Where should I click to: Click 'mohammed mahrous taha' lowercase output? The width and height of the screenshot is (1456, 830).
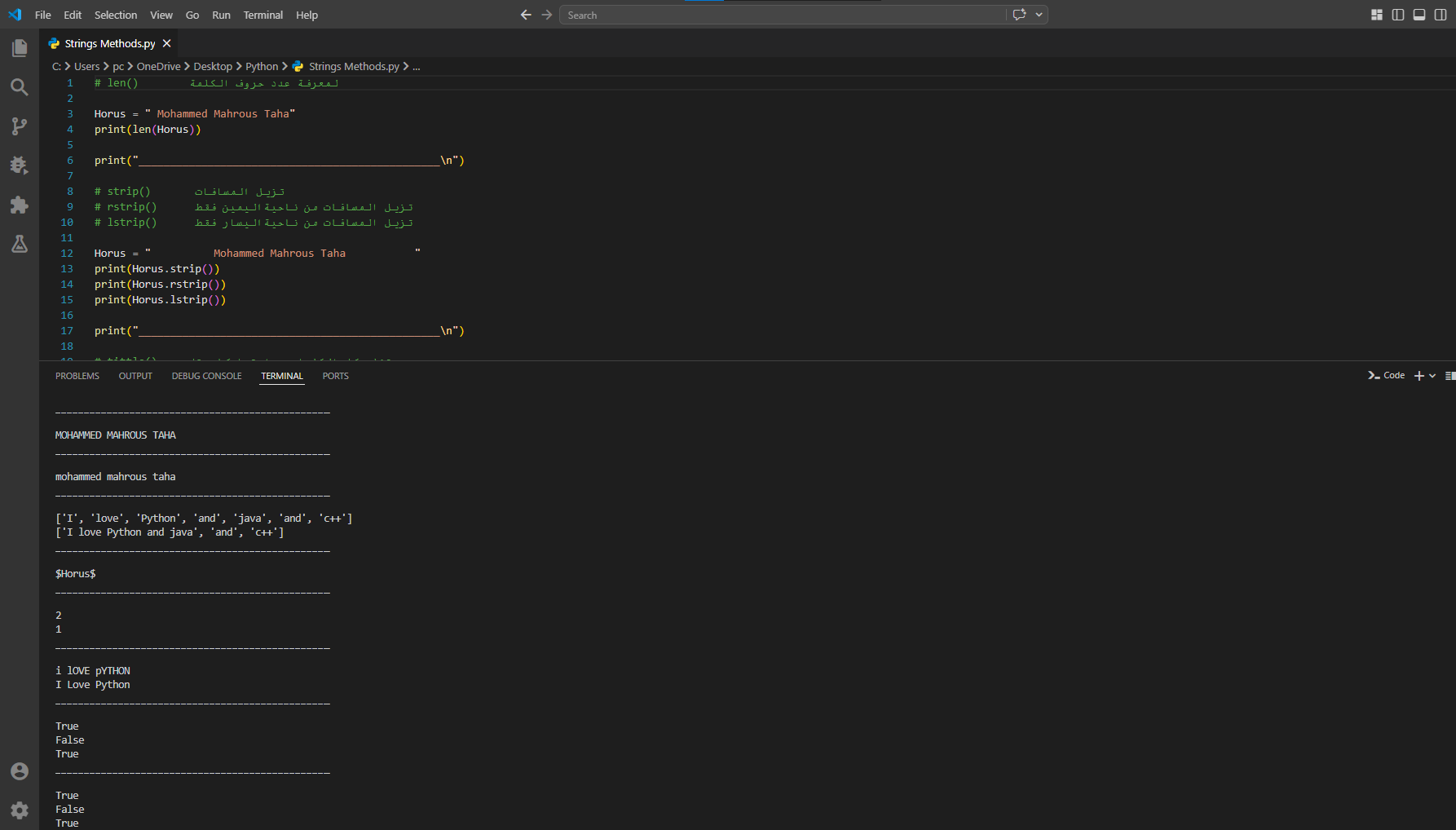(116, 477)
